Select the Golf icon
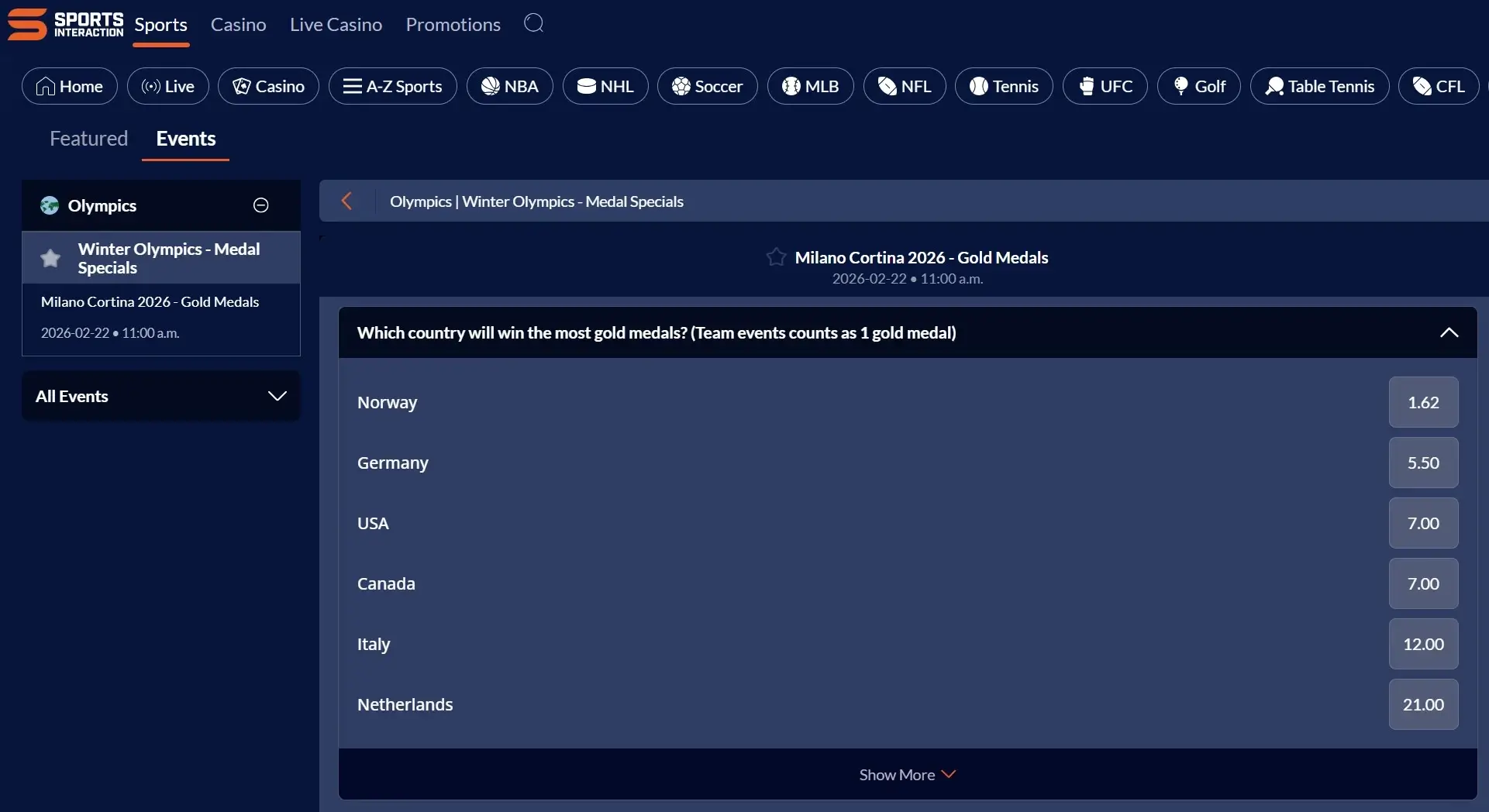1489x812 pixels. (1181, 86)
